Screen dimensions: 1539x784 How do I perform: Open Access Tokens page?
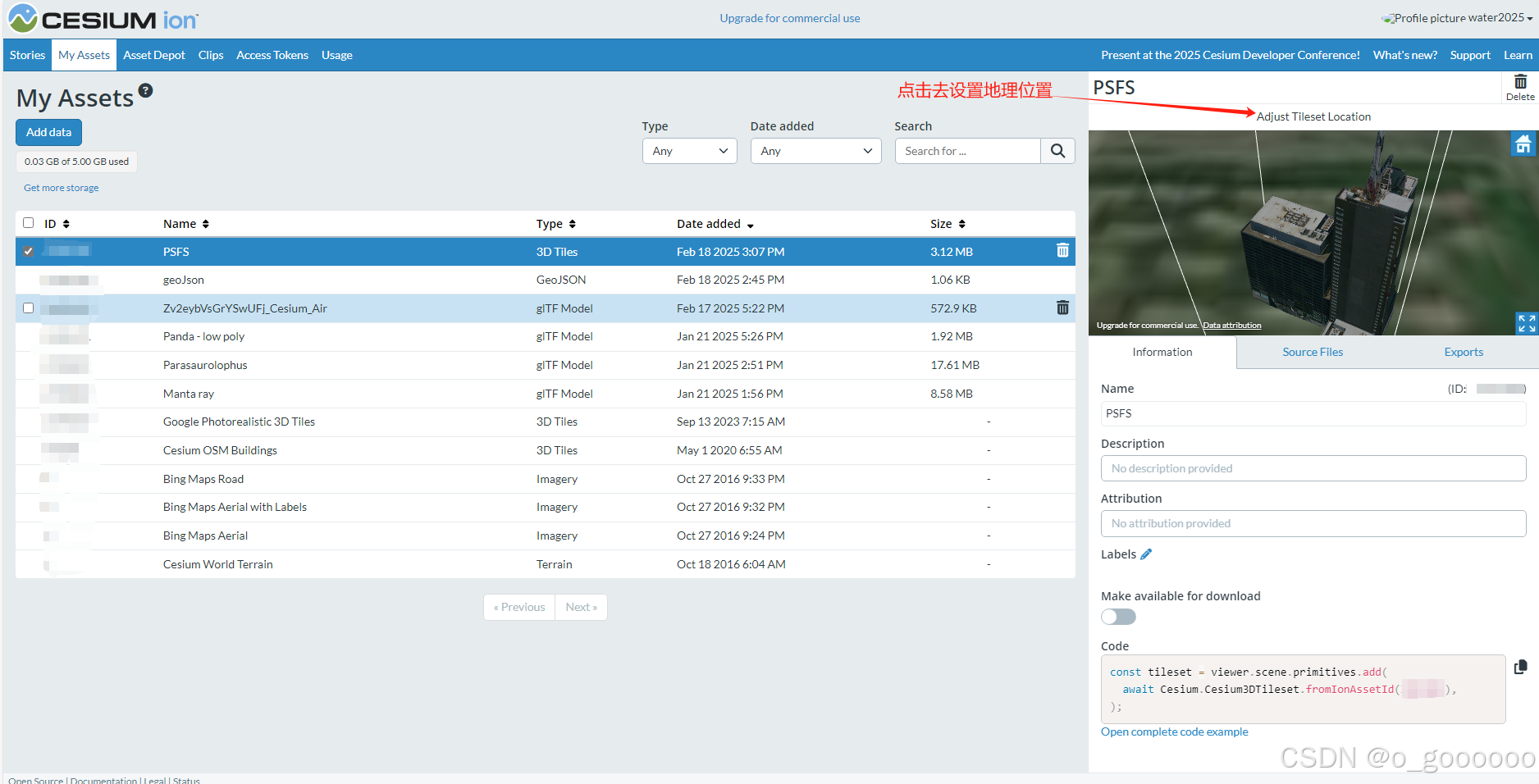(x=272, y=55)
